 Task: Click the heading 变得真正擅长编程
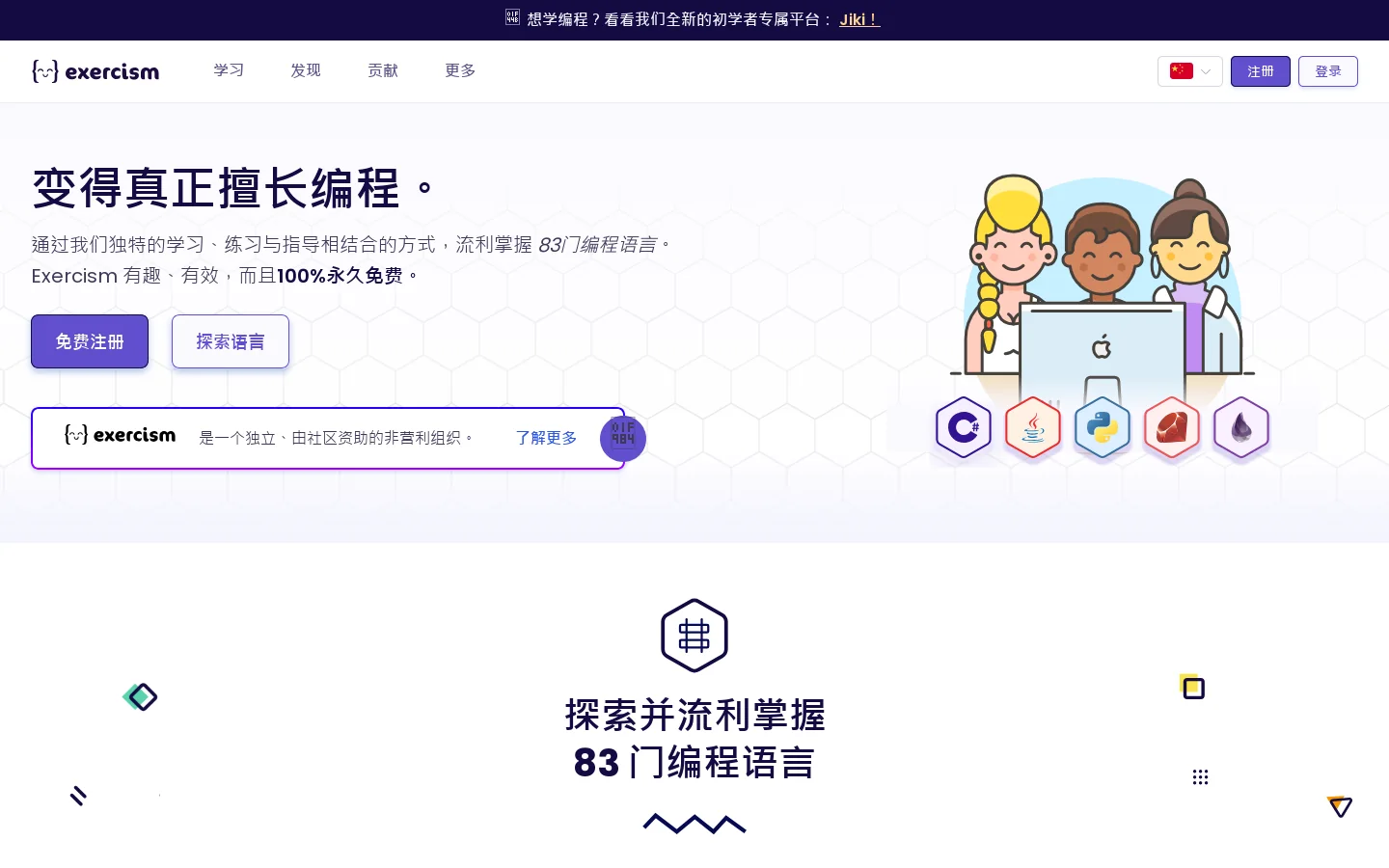coord(232,187)
